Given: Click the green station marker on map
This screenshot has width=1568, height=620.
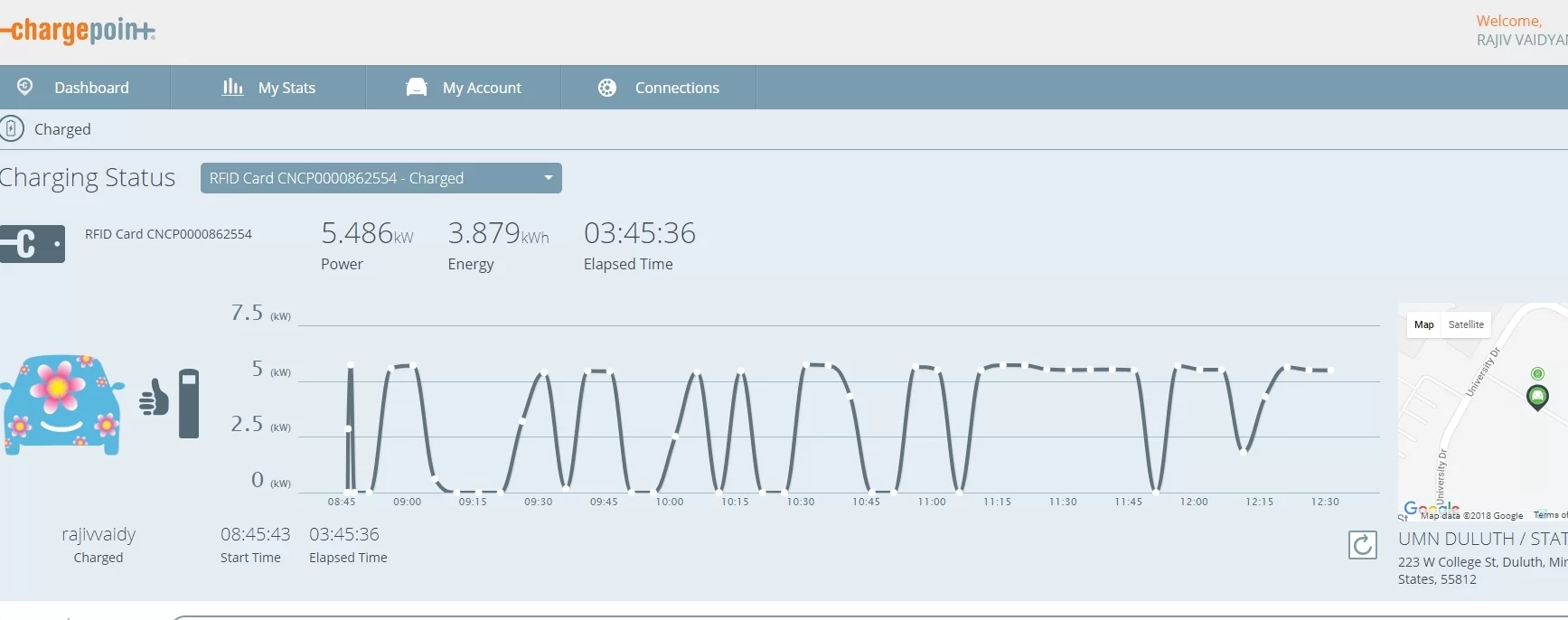Looking at the screenshot, I should pyautogui.click(x=1536, y=396).
